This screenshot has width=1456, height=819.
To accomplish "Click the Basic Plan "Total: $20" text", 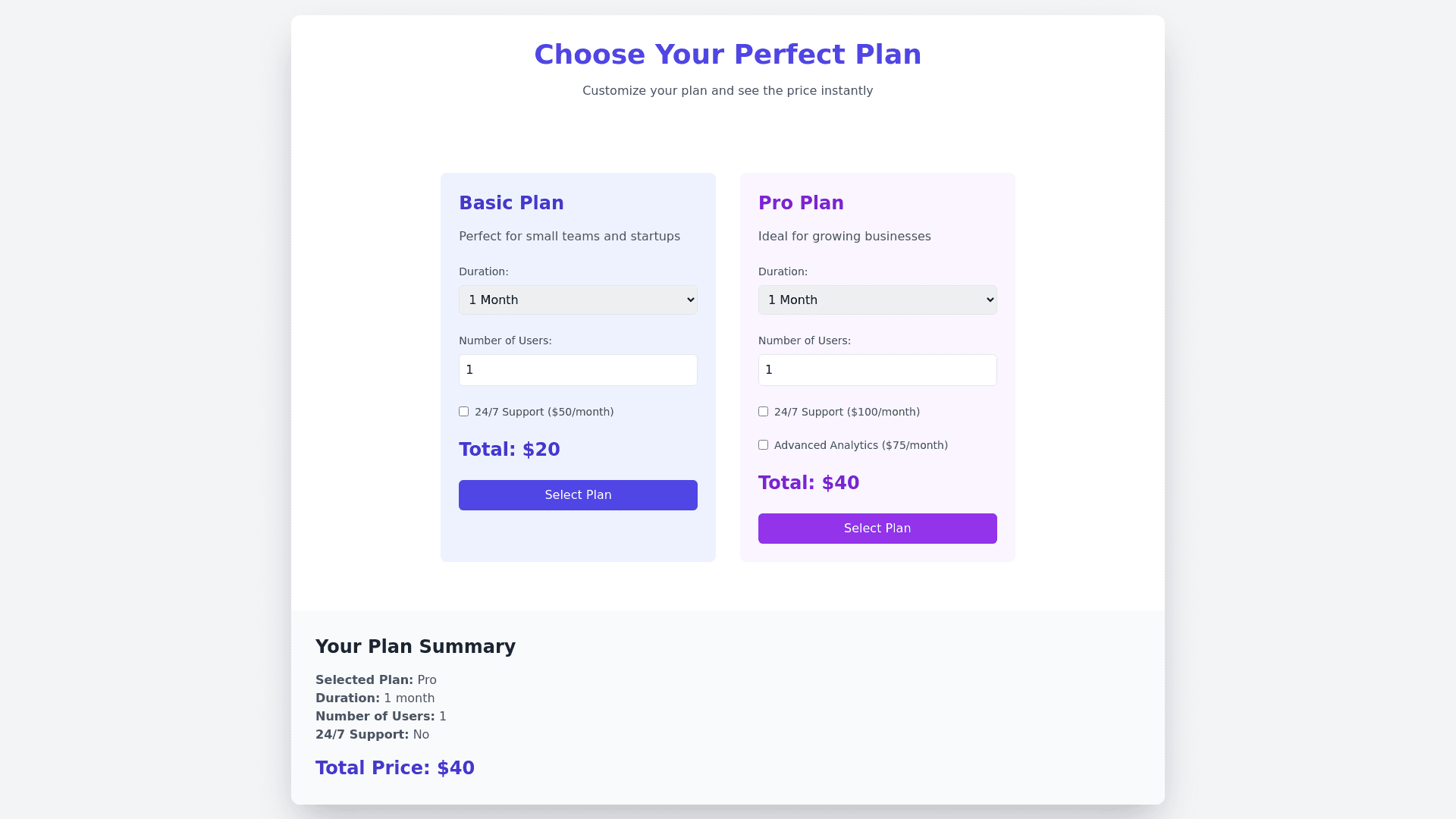I will point(510,450).
